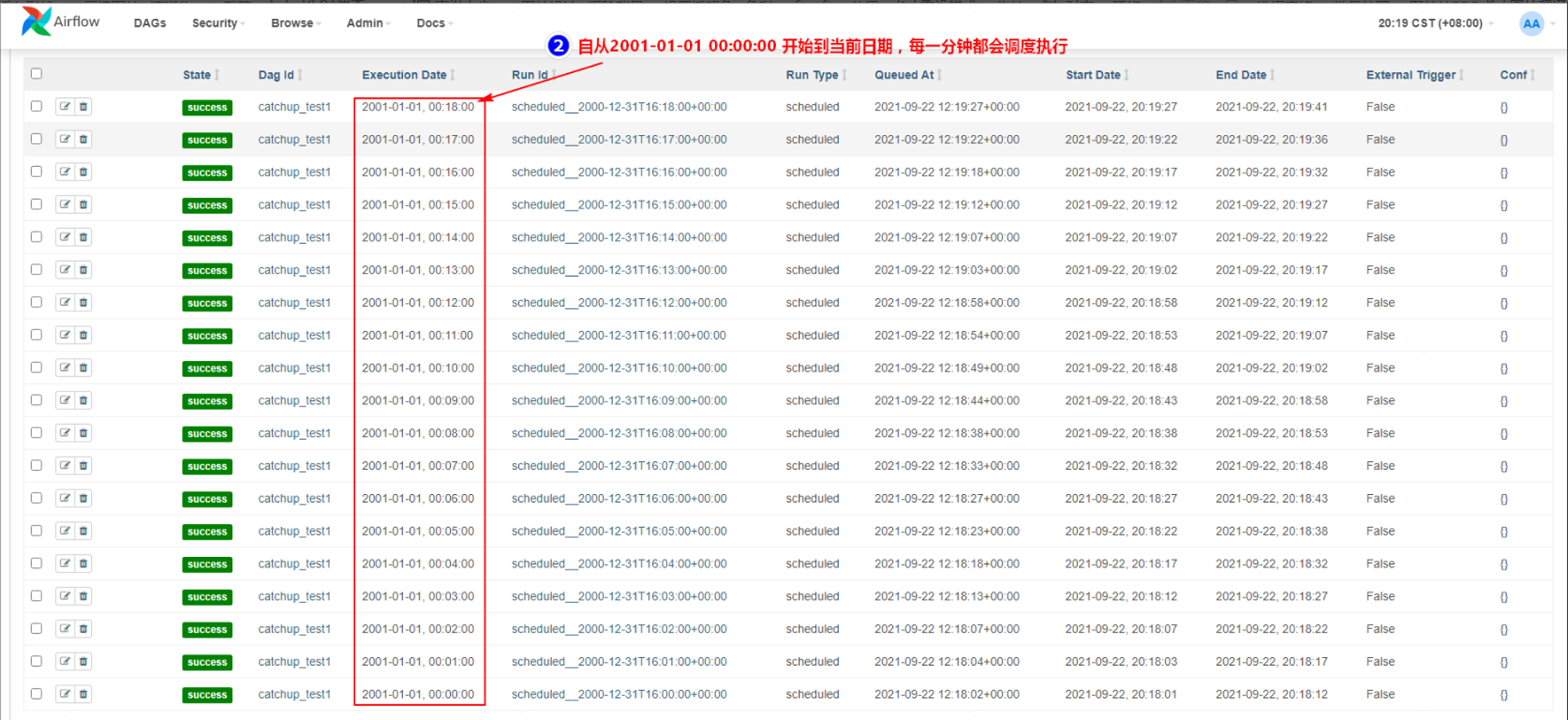
Task: Select the row with execution date 00:01:00
Action: [x=36, y=661]
